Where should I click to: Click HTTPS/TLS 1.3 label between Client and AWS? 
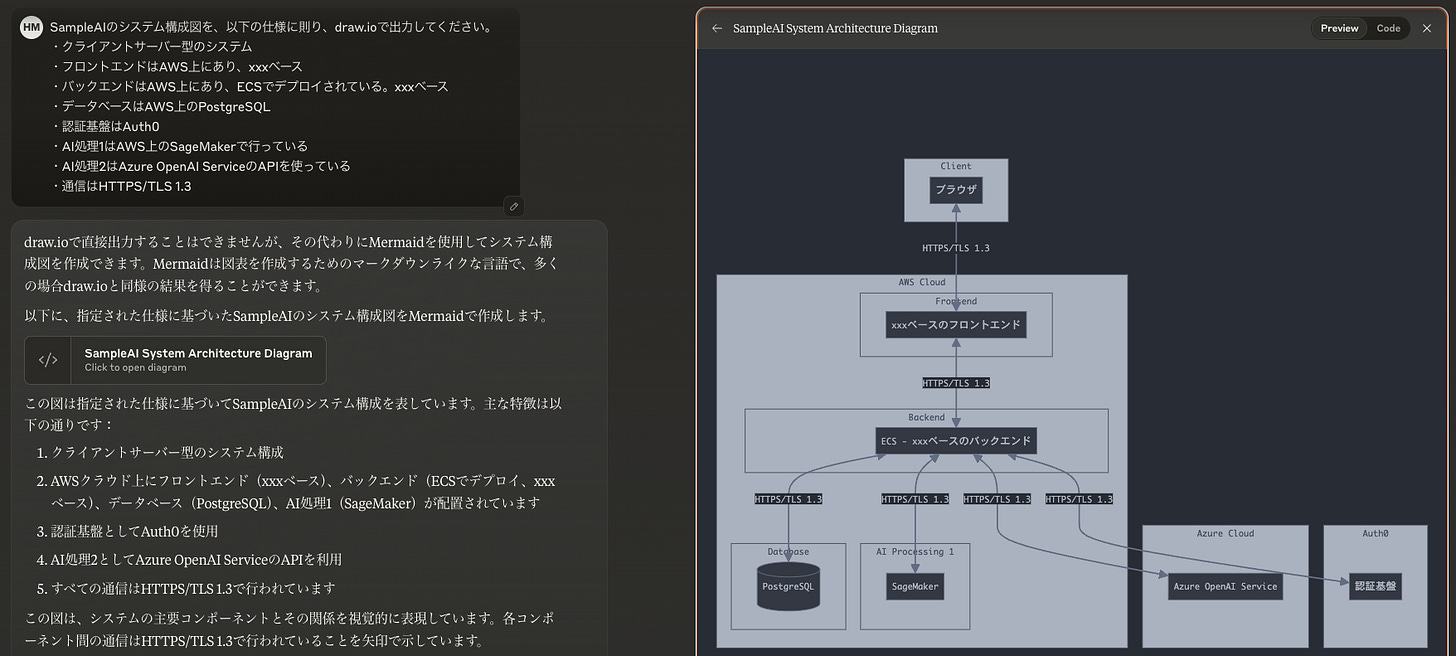(956, 248)
